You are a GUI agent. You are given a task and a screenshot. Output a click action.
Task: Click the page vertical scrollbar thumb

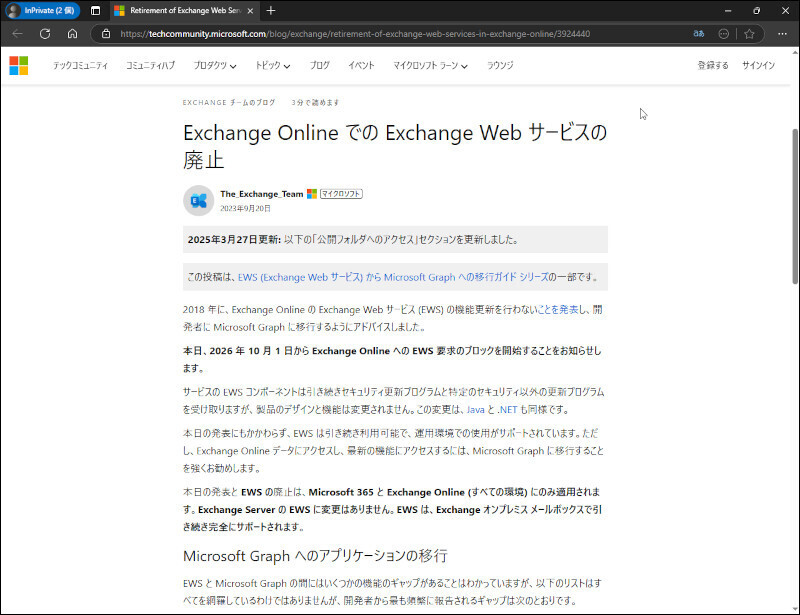pyautogui.click(x=795, y=206)
